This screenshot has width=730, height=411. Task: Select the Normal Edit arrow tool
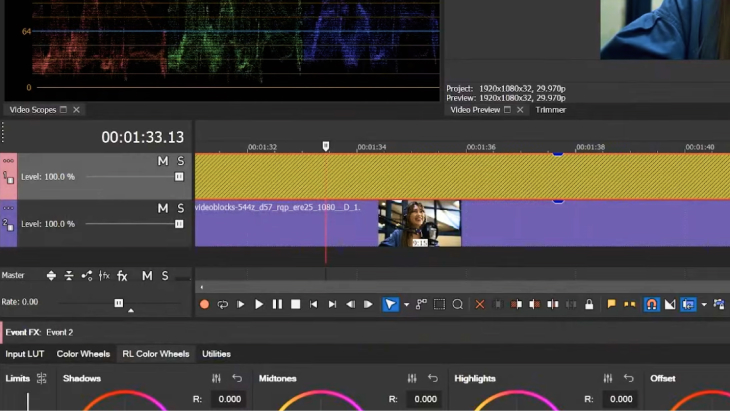tap(390, 304)
